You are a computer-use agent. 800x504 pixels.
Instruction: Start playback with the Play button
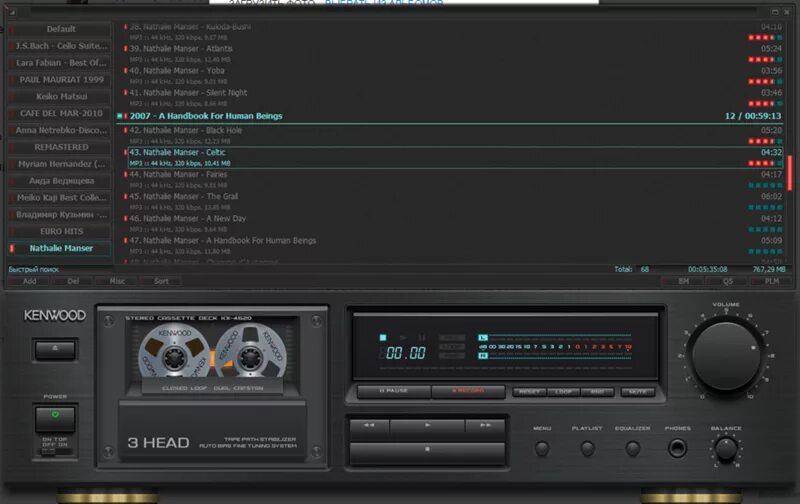coord(427,425)
